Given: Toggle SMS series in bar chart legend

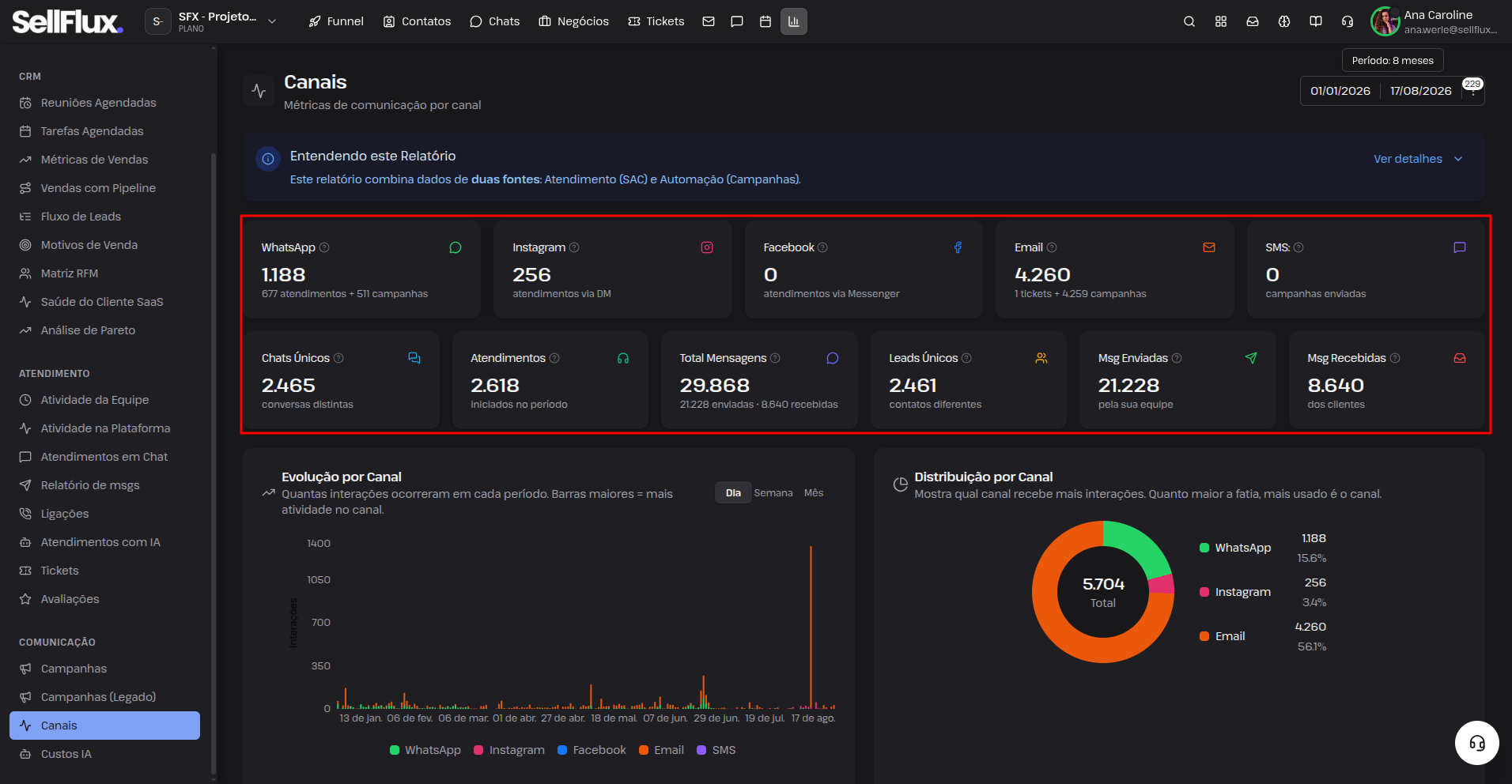Looking at the screenshot, I should (716, 750).
